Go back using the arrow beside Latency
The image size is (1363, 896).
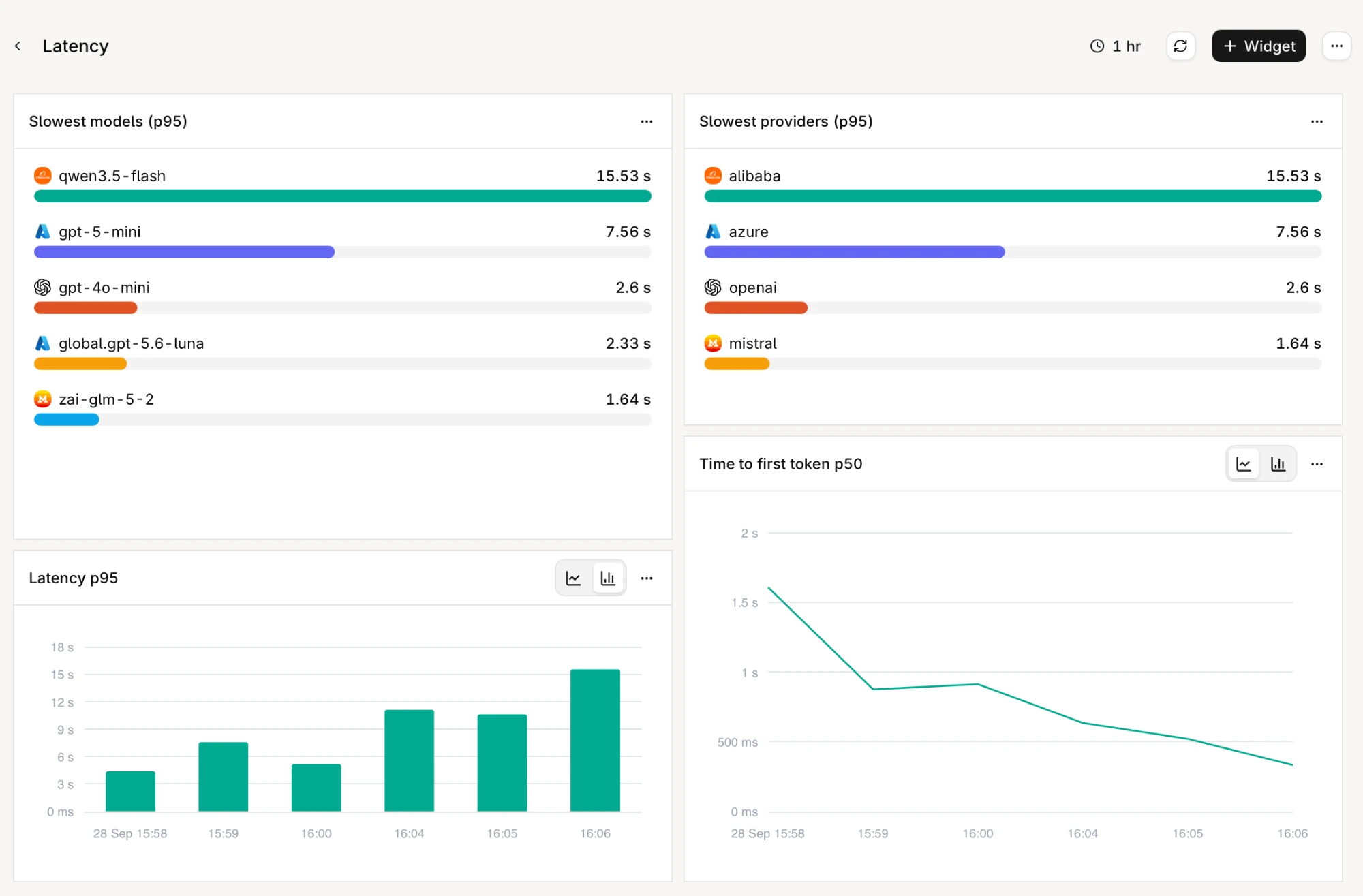(18, 46)
